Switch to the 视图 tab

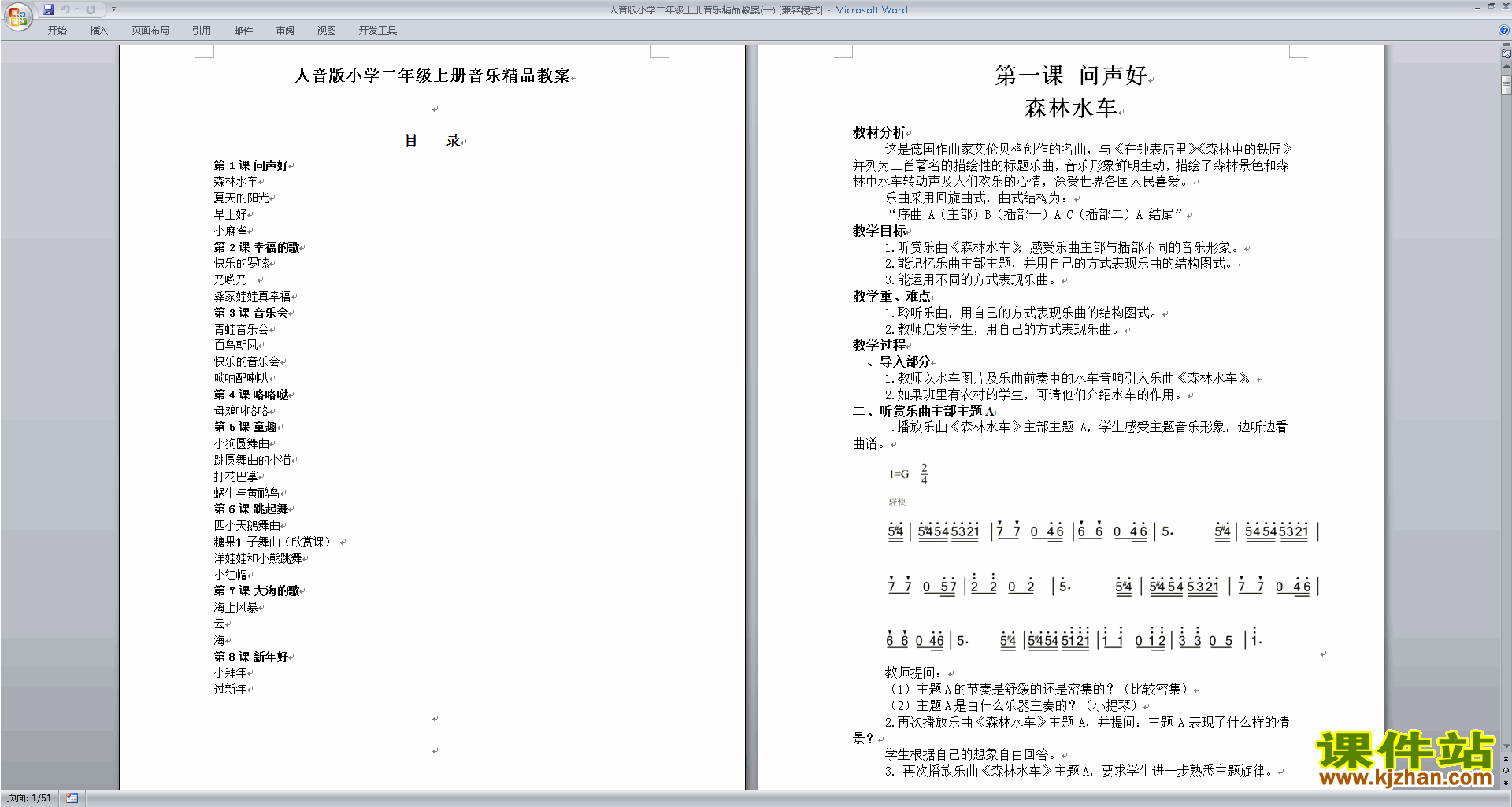point(326,30)
